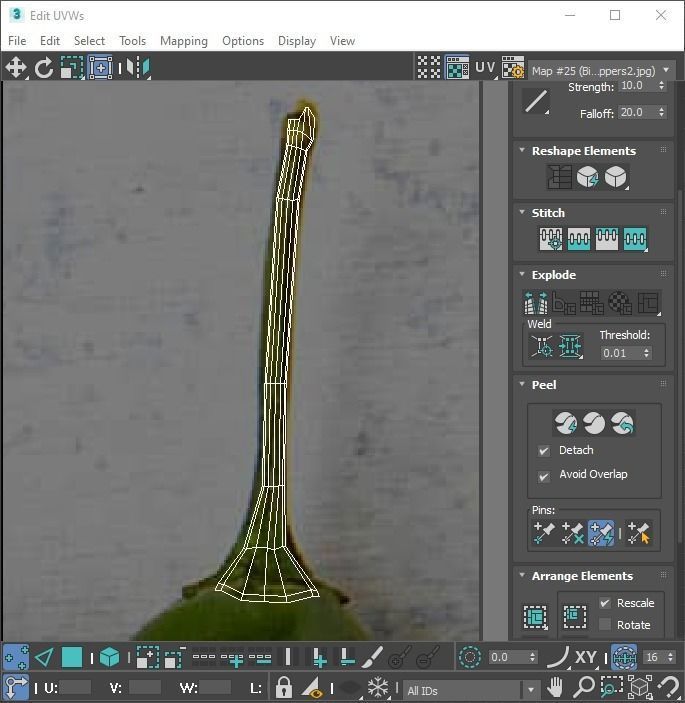The height and width of the screenshot is (703, 685).
Task: Click the Pin Selected icon
Action: coord(544,533)
